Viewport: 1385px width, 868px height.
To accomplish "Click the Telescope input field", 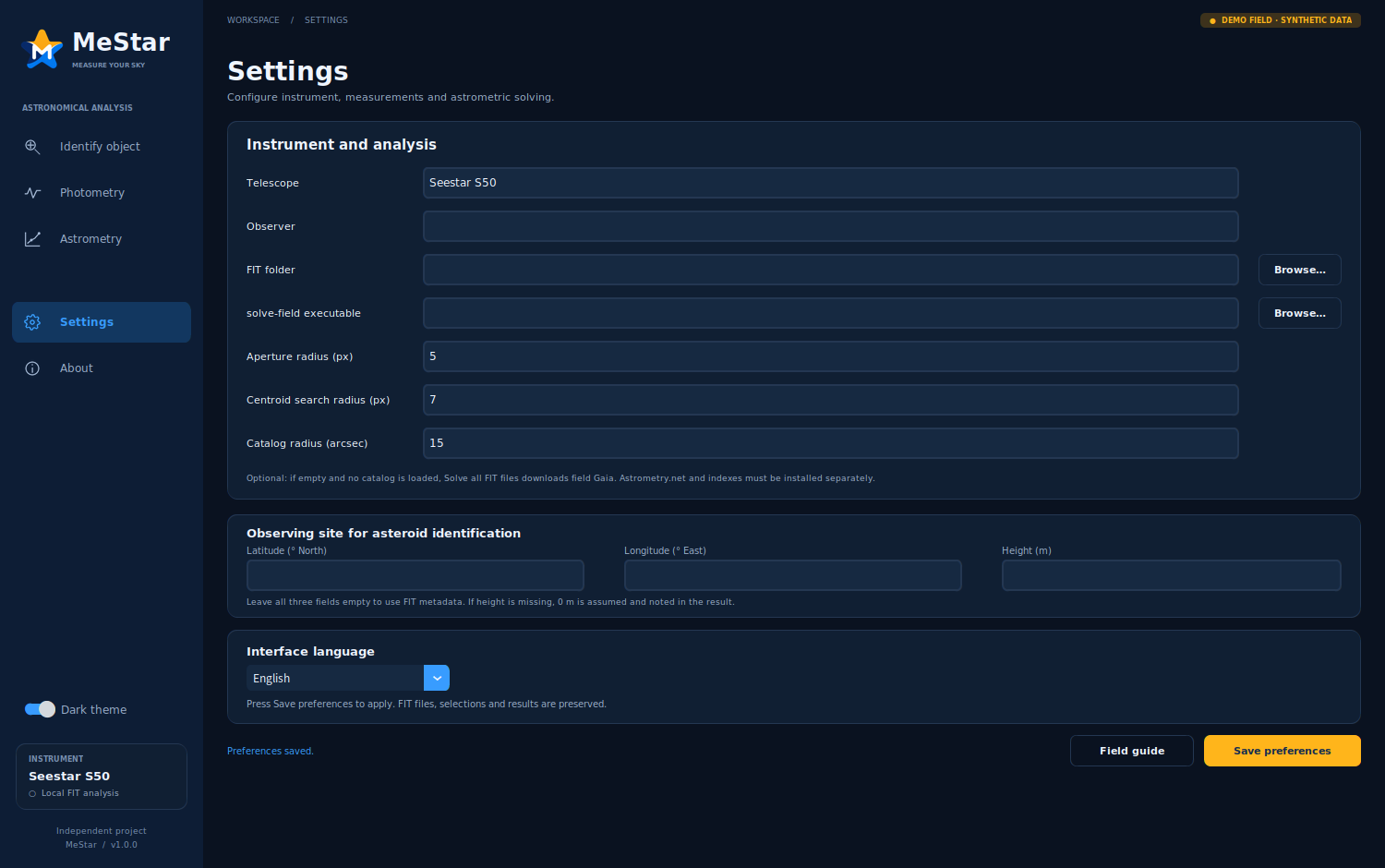I will point(831,183).
